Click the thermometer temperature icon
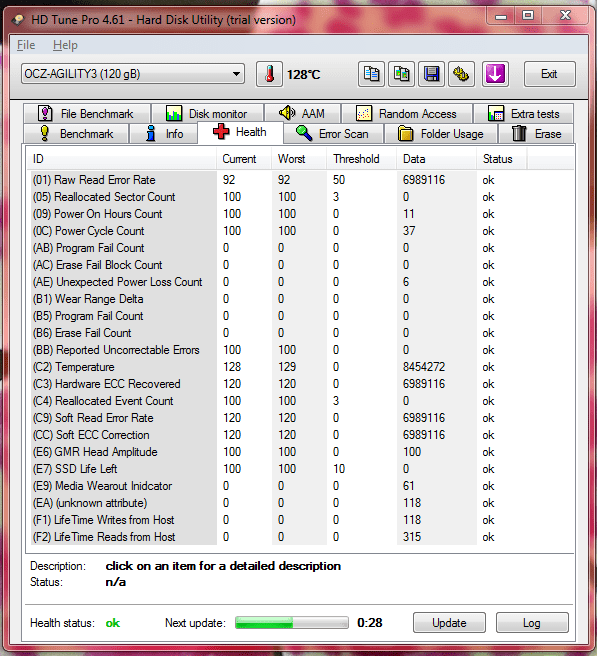The height and width of the screenshot is (656, 597). pyautogui.click(x=269, y=74)
